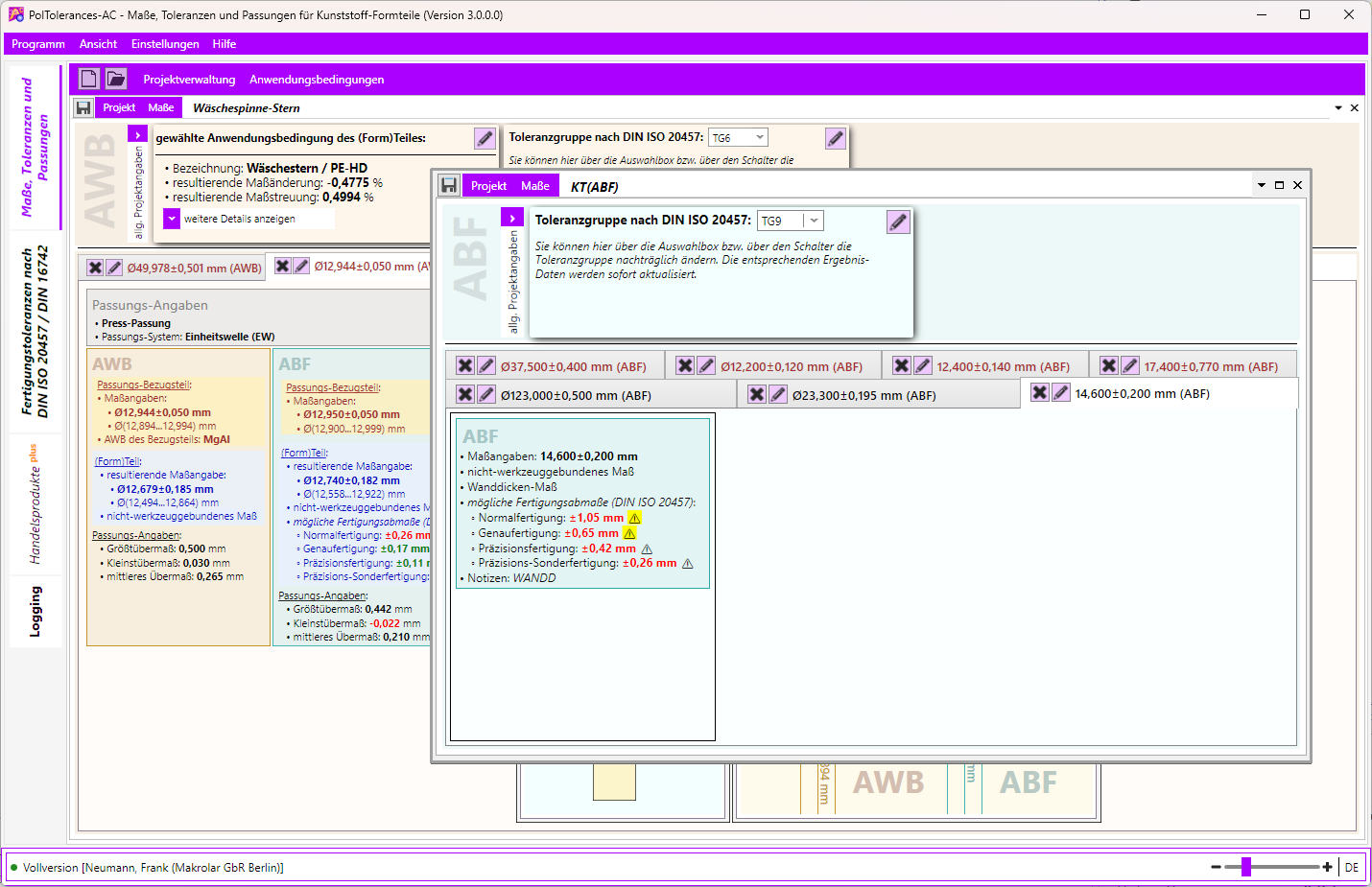
Task: Remove the Ø123,000±0,500 mm (ABF) entry
Action: tap(465, 394)
